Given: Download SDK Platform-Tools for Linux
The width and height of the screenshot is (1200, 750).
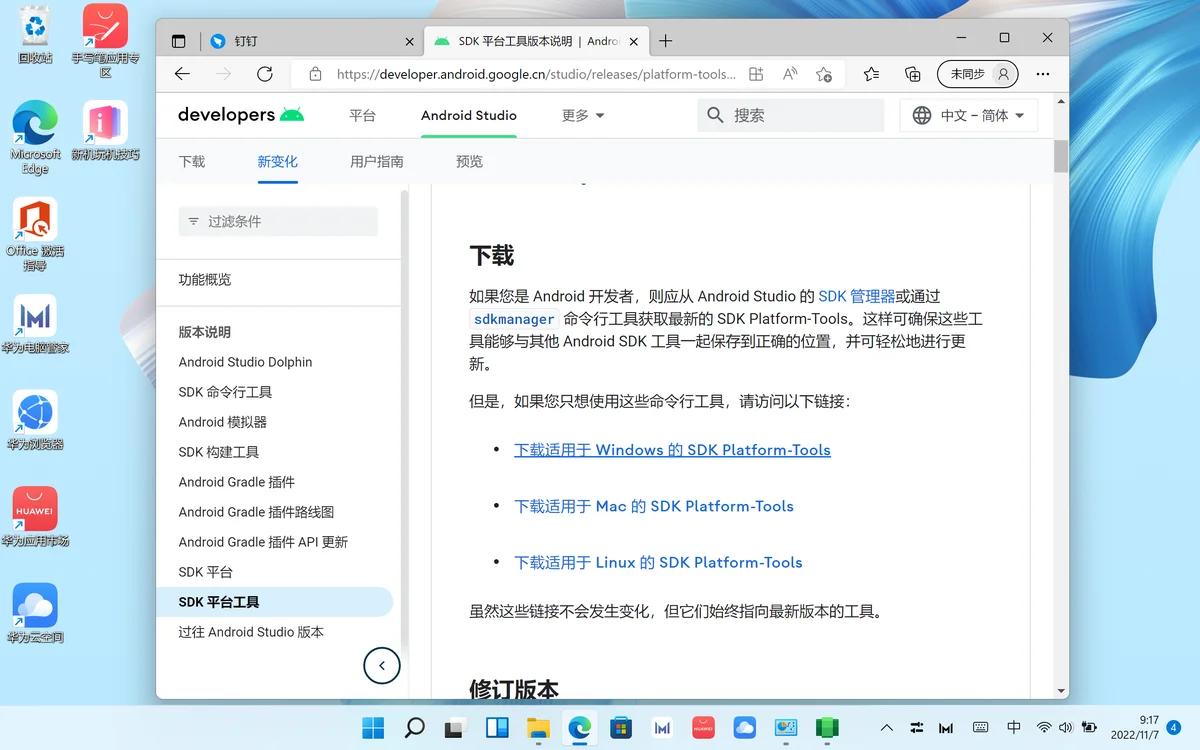Looking at the screenshot, I should click(x=658, y=562).
